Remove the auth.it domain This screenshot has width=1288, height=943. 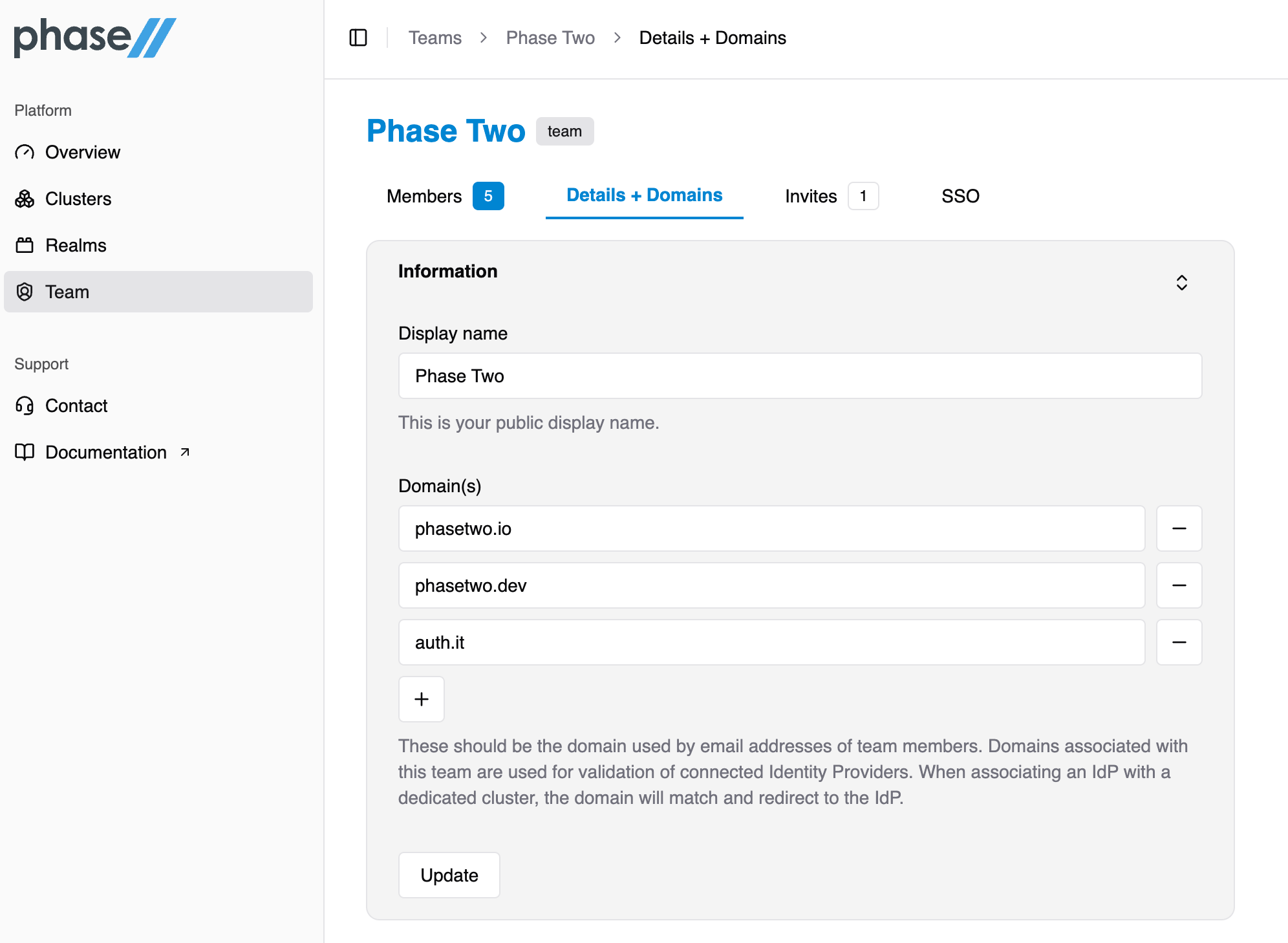[x=1179, y=642]
